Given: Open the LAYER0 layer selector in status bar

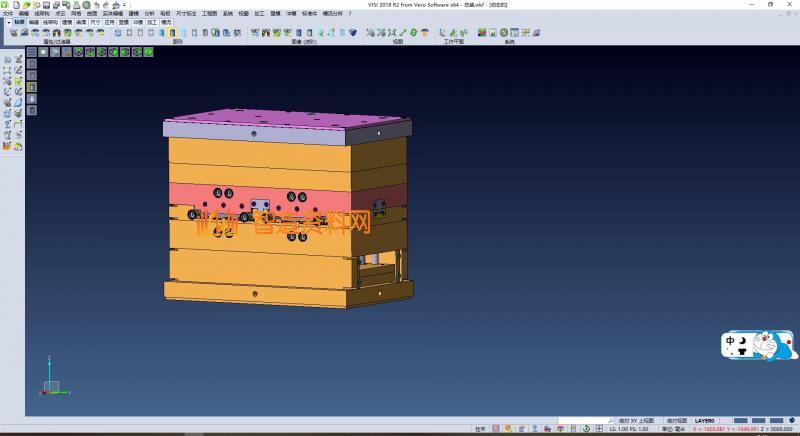Looking at the screenshot, I should tap(706, 421).
